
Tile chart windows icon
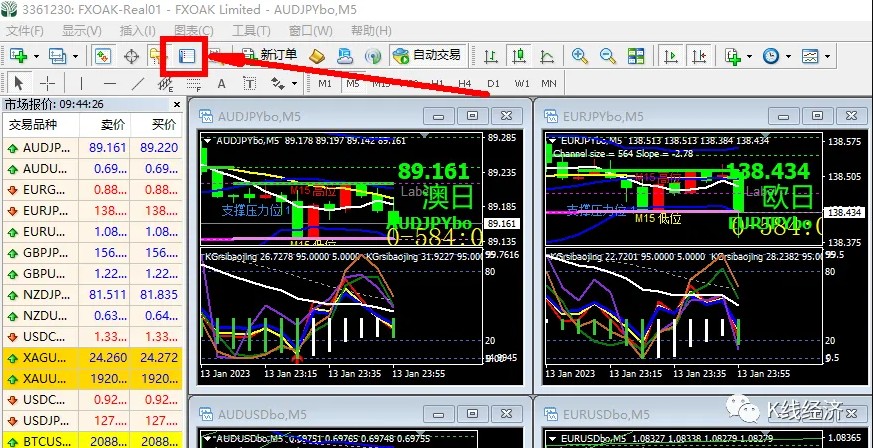click(633, 56)
